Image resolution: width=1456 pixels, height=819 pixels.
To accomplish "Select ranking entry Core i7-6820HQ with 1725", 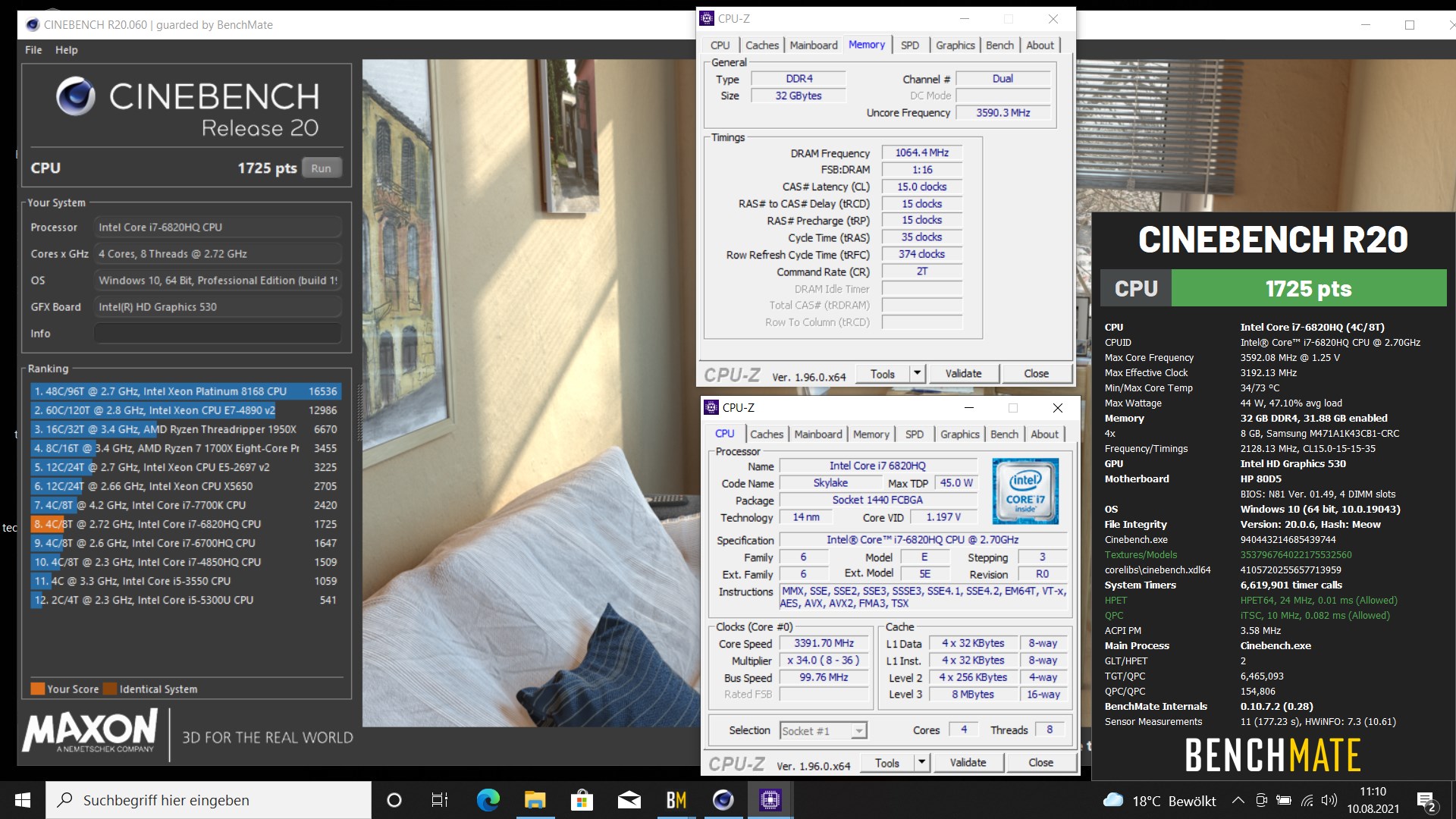I will pyautogui.click(x=185, y=524).
